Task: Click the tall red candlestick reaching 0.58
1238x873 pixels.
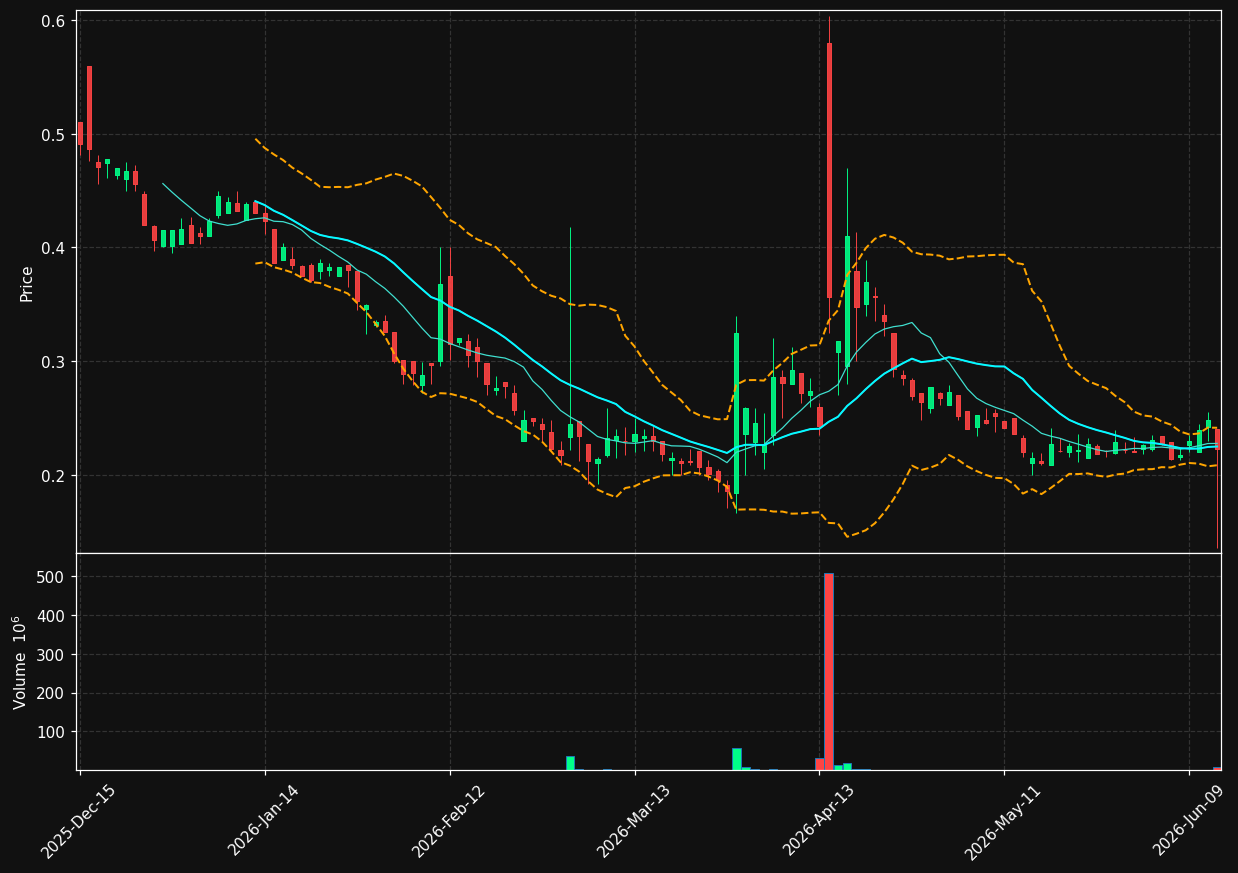Action: coord(829,170)
